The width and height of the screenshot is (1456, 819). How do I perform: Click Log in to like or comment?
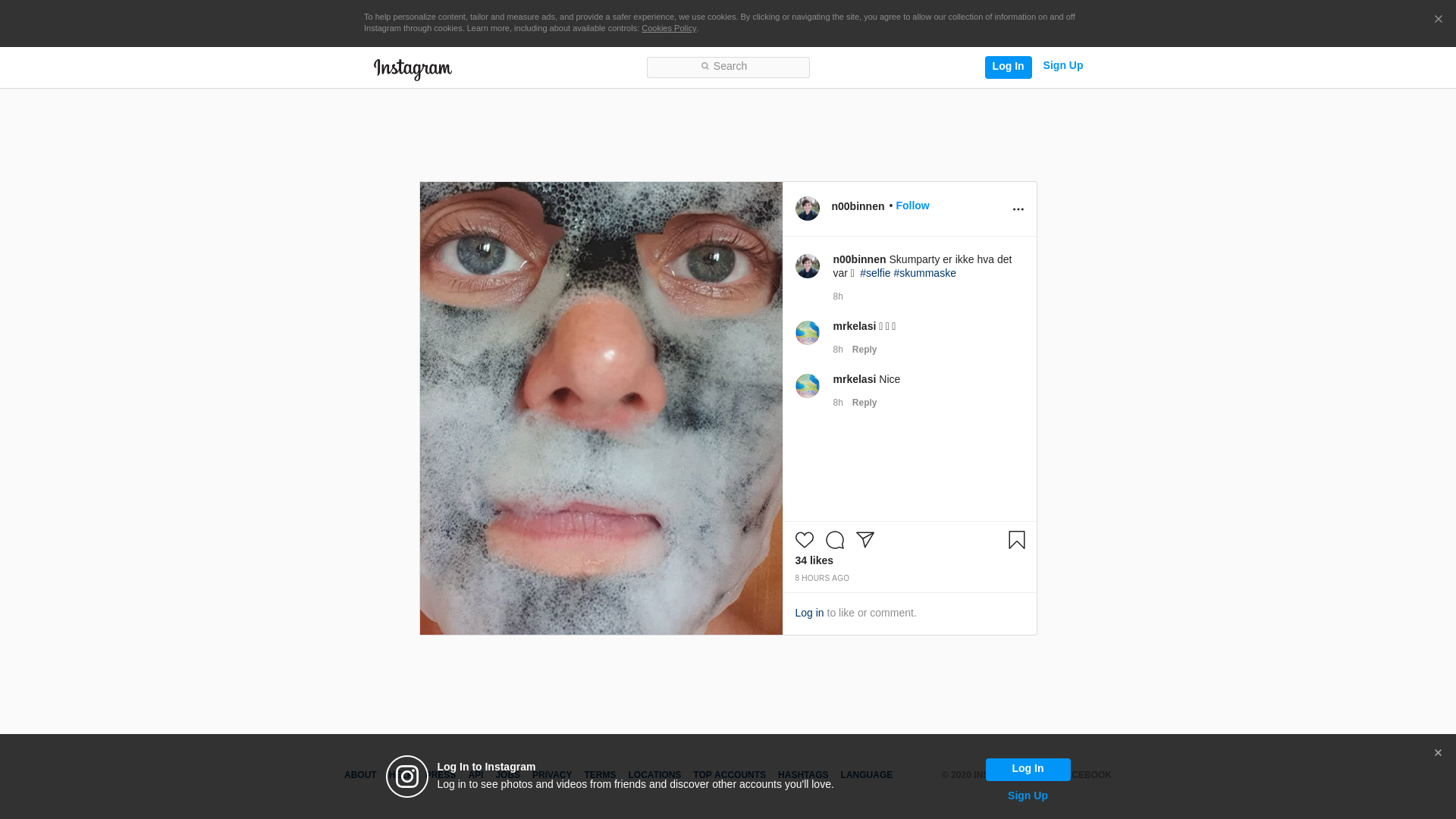809,613
